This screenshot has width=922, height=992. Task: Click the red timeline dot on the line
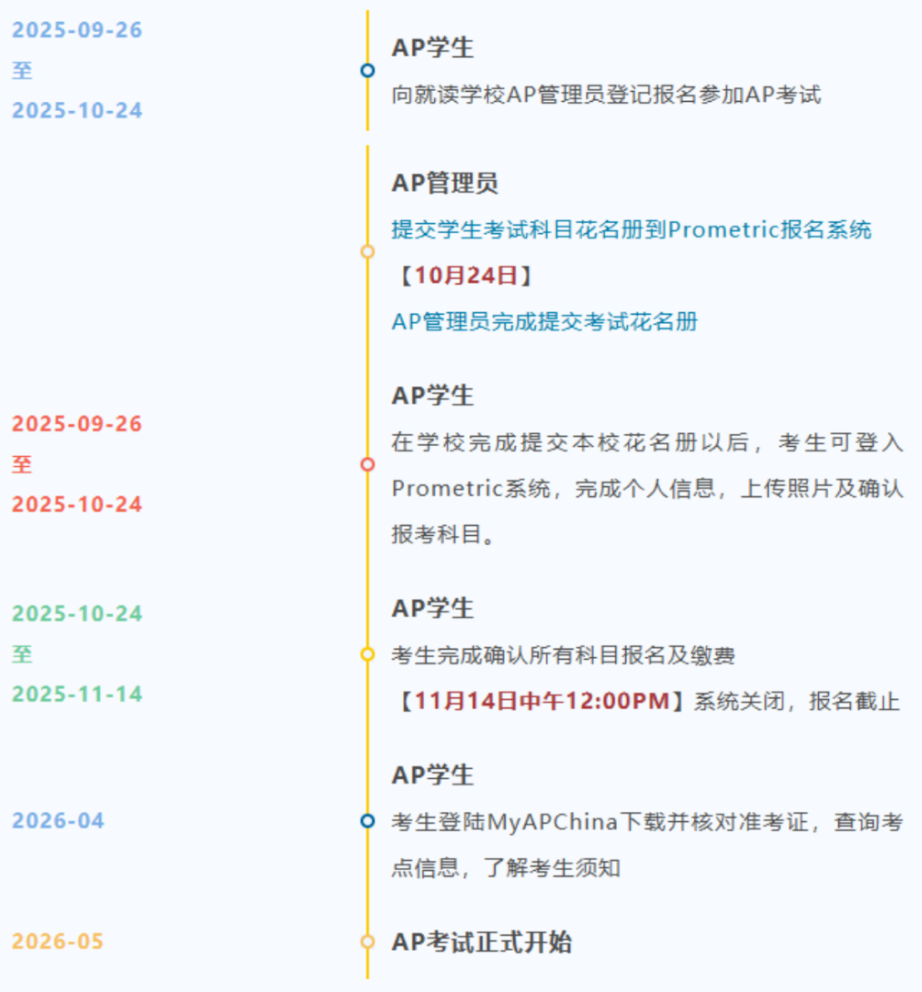coord(367,464)
